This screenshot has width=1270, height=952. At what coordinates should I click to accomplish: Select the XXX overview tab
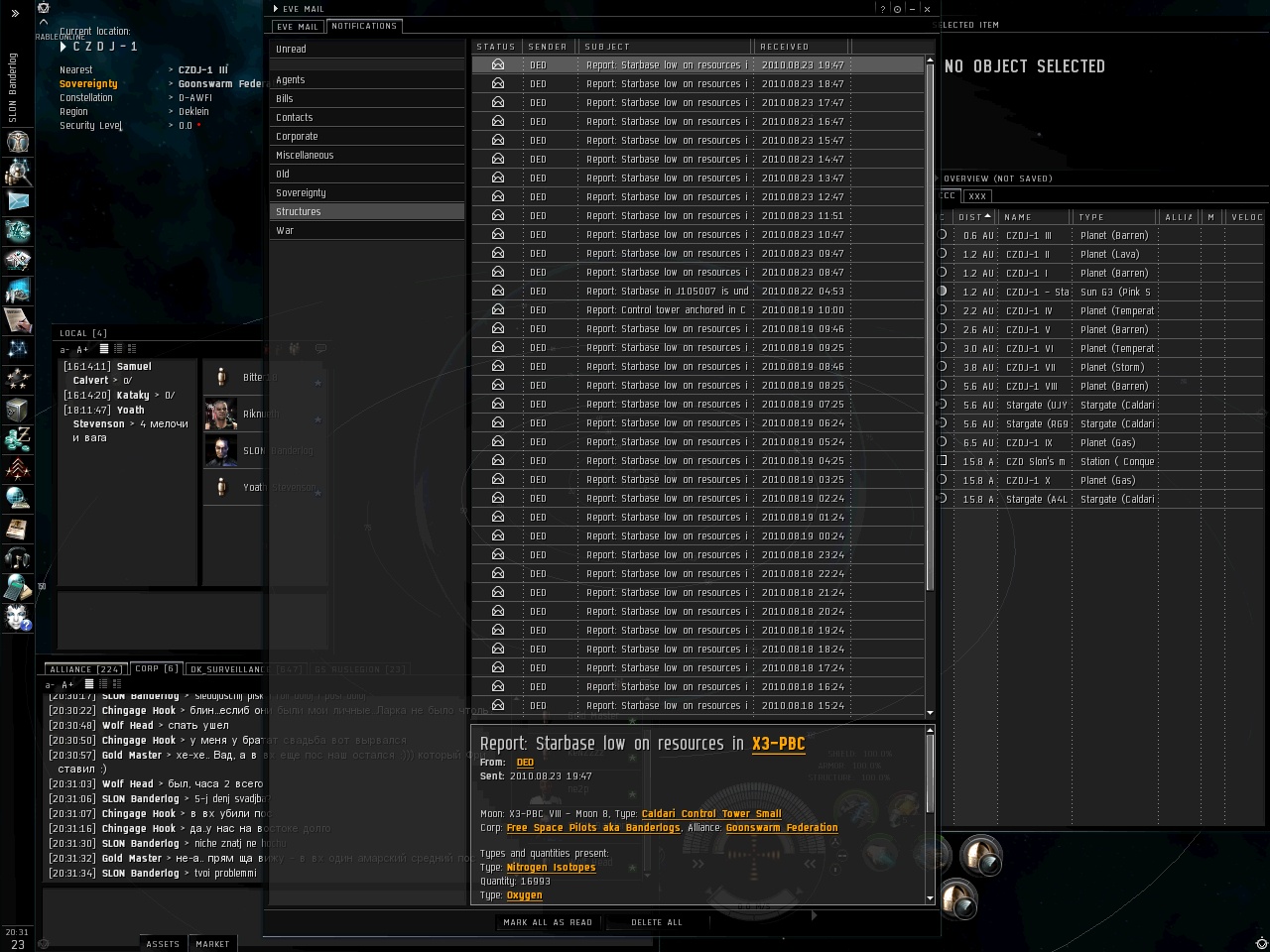click(977, 196)
